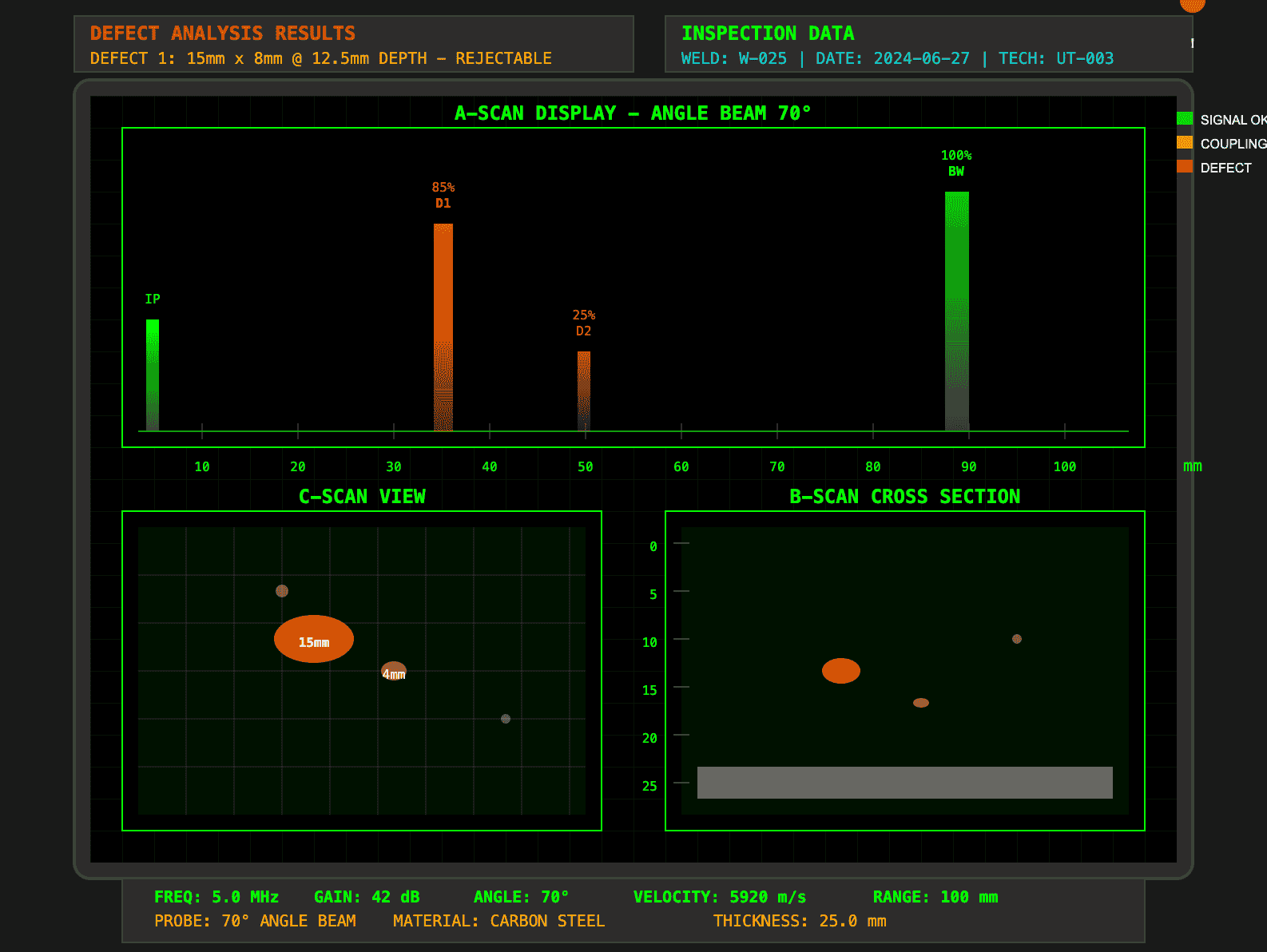This screenshot has height=952, width=1267.
Task: Click the 90 tick label on A-scan axis
Action: [x=969, y=466]
